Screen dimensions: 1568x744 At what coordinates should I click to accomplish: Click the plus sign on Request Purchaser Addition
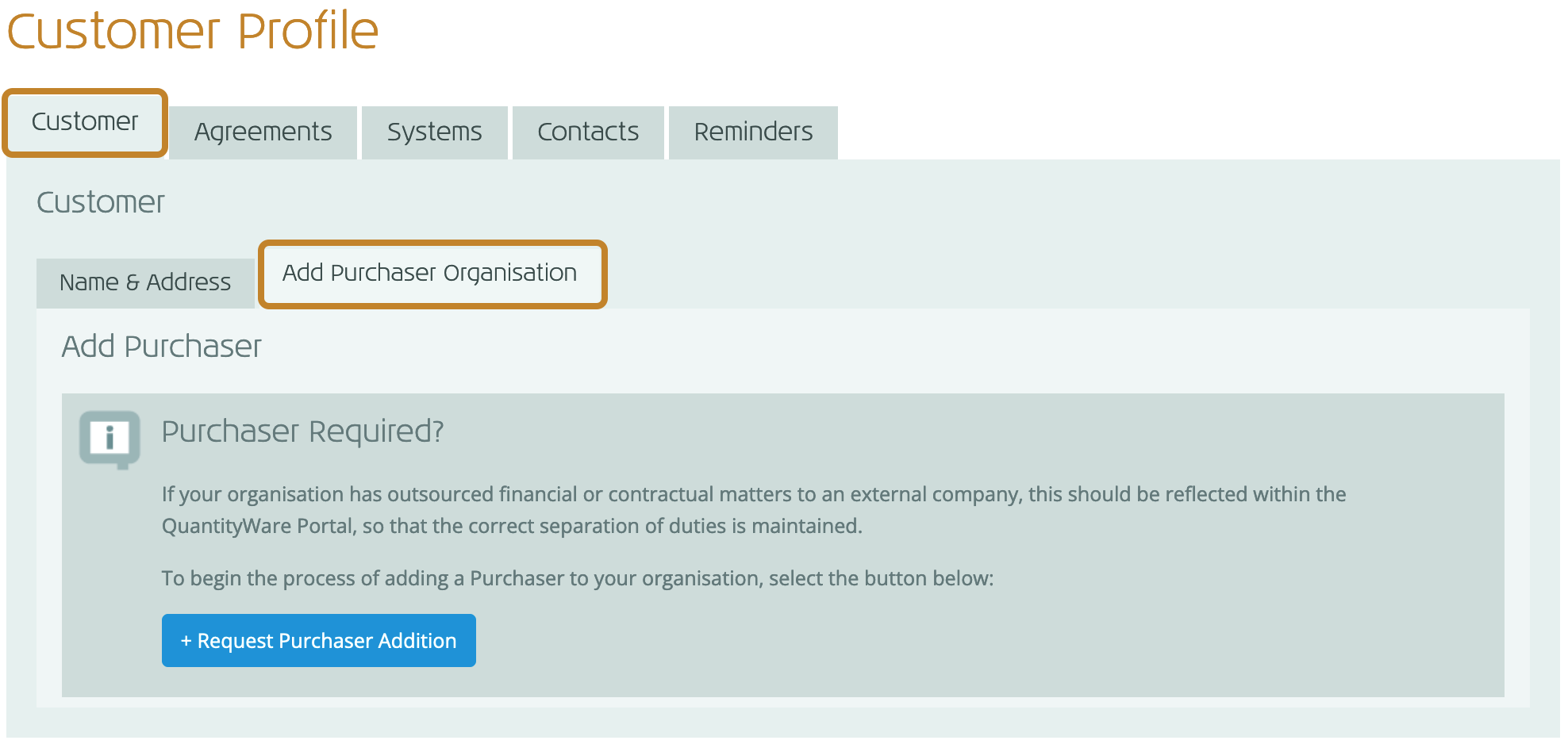tap(186, 641)
